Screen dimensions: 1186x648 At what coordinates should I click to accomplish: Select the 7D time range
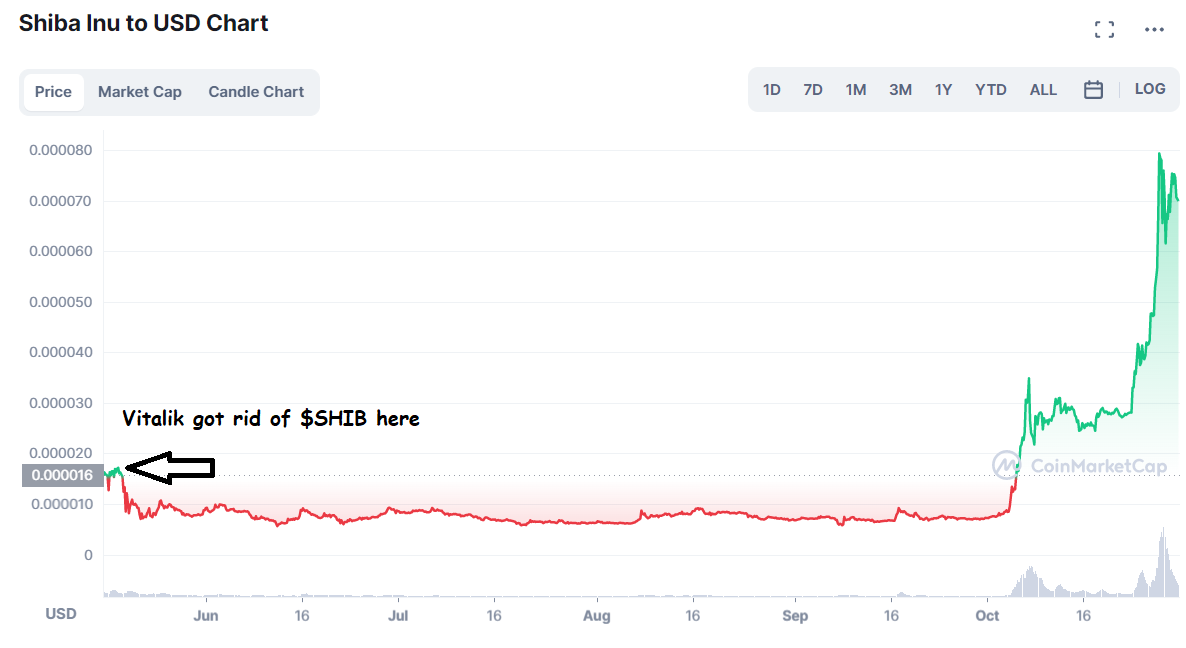[x=812, y=90]
